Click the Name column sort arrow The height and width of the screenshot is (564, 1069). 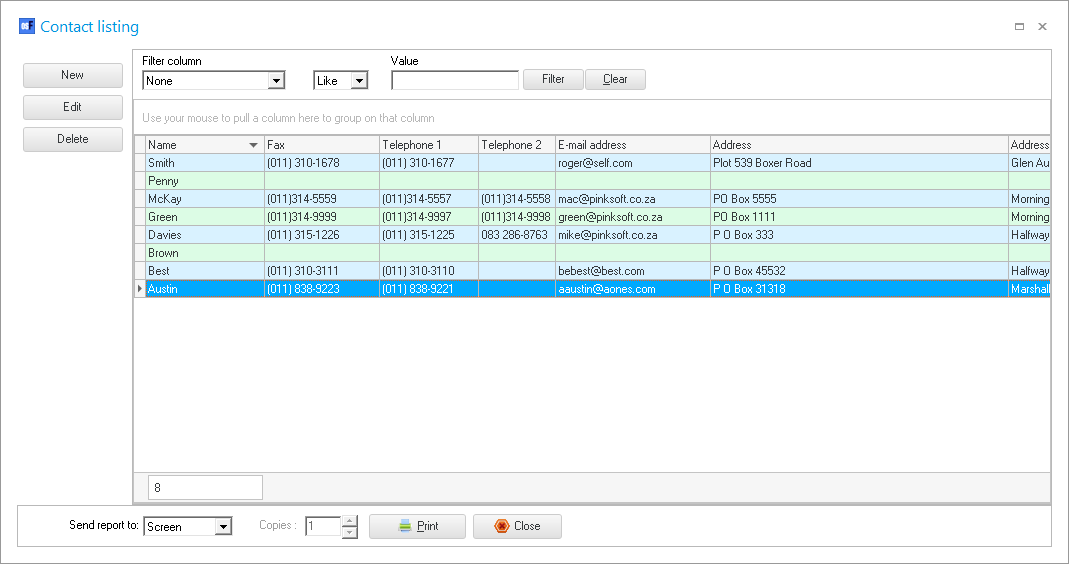253,146
